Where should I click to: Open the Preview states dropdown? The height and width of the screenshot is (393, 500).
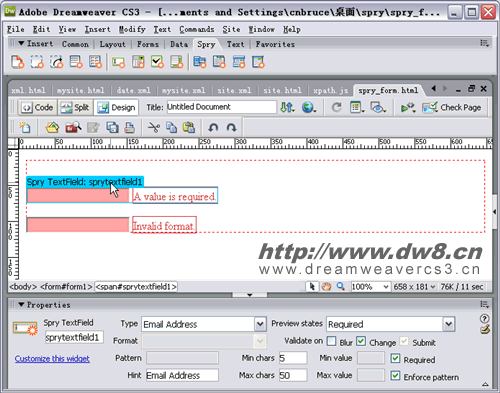tap(449, 324)
